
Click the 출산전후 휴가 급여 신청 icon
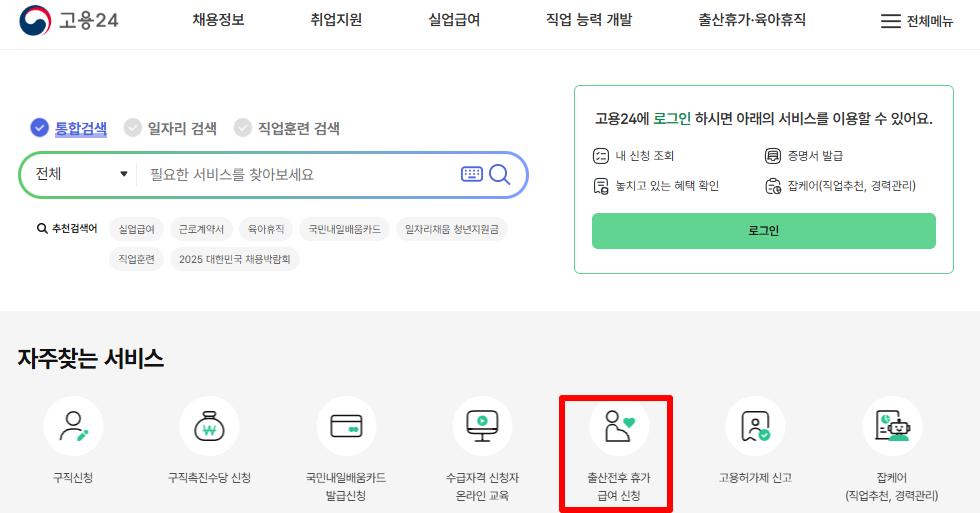point(619,426)
